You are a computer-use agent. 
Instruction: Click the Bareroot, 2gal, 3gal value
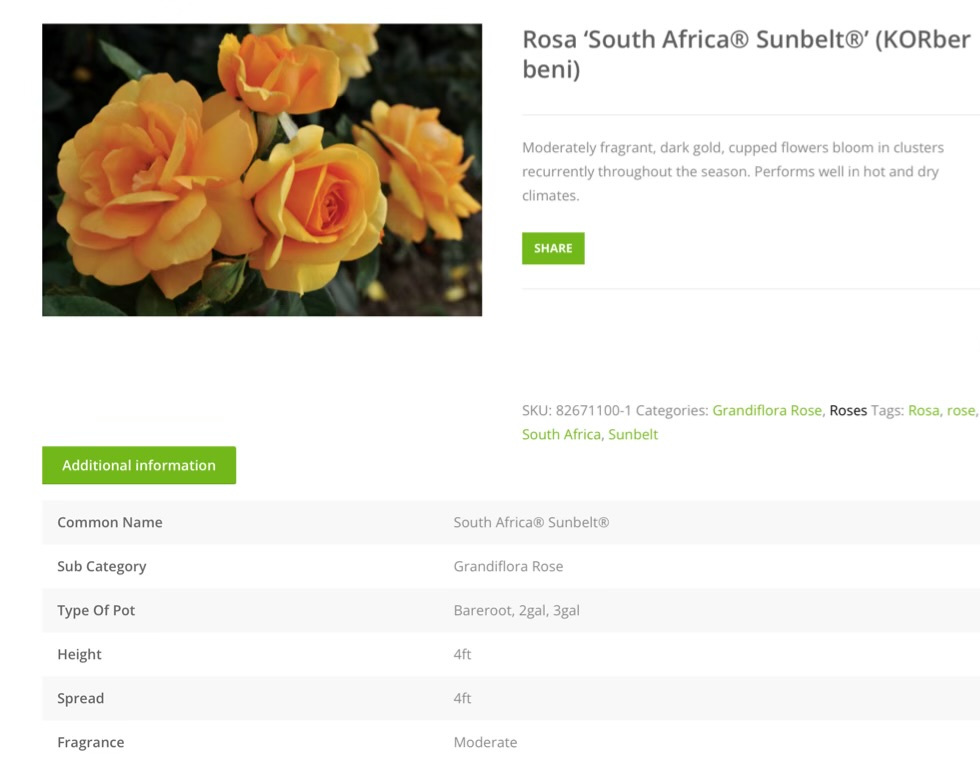[x=516, y=611]
